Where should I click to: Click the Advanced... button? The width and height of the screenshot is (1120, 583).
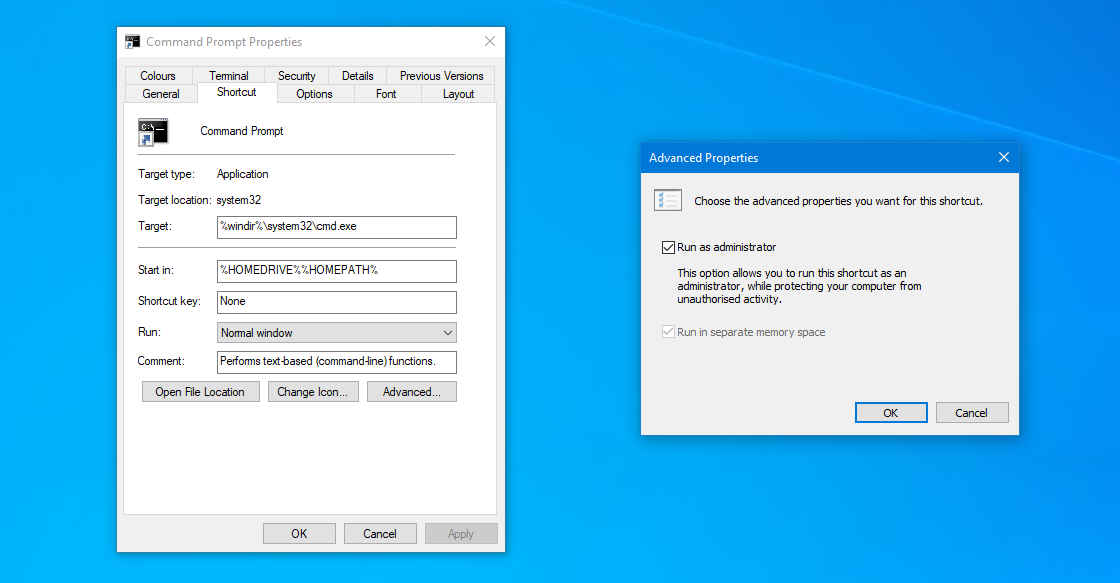[x=411, y=392]
